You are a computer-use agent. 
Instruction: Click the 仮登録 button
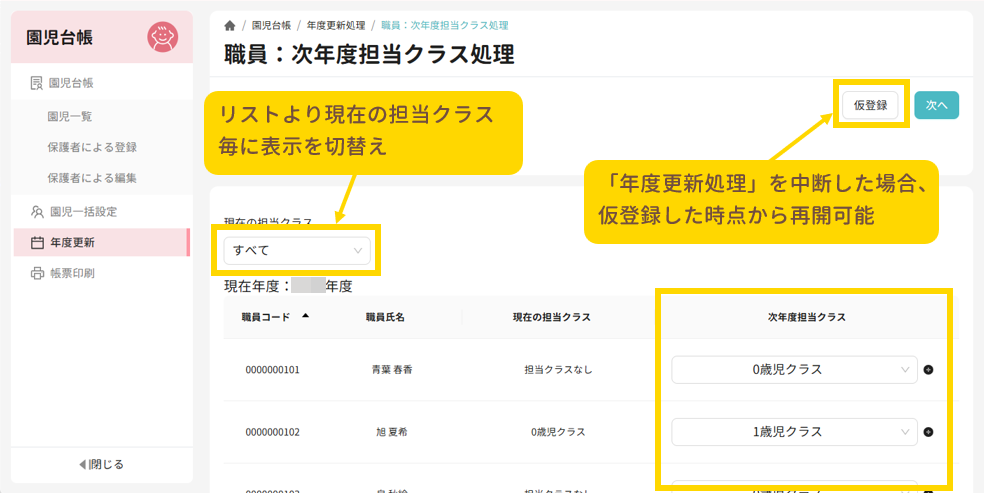[870, 105]
